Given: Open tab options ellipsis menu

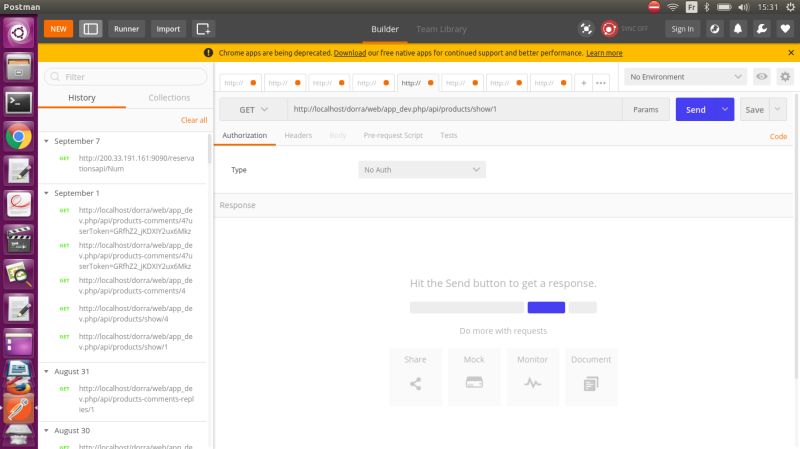Looking at the screenshot, I should 601,83.
